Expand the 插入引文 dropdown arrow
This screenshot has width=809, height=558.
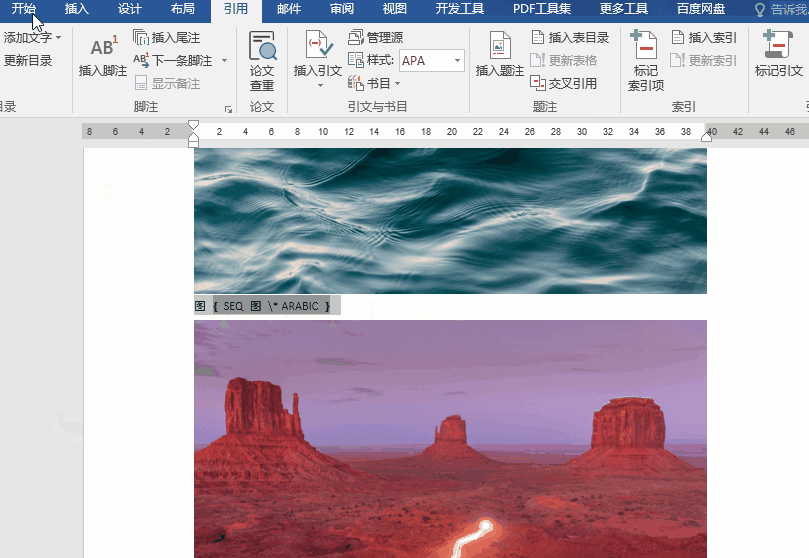(320, 86)
